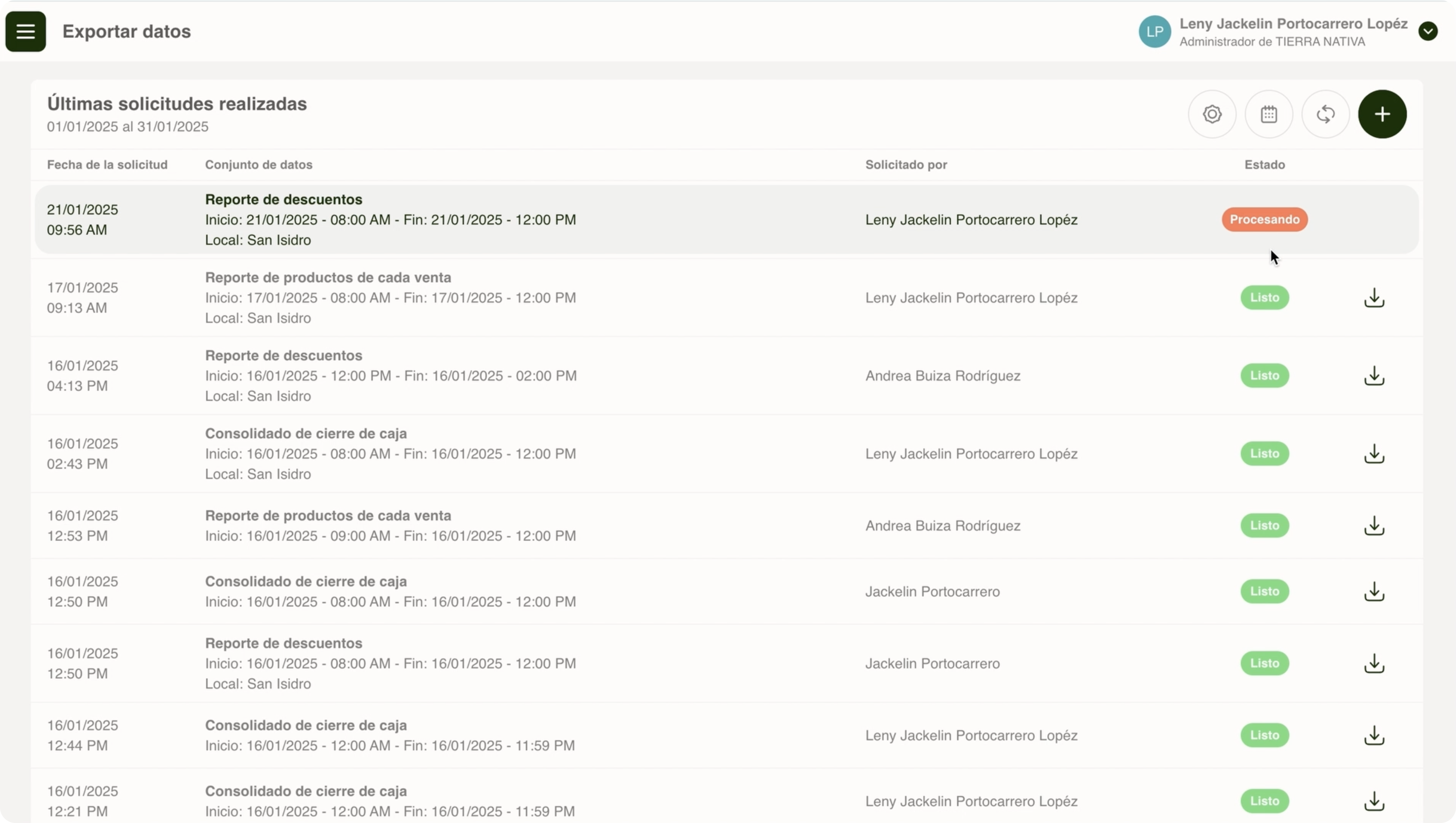This screenshot has height=823, width=1456.
Task: Refresh the request list
Action: point(1326,114)
